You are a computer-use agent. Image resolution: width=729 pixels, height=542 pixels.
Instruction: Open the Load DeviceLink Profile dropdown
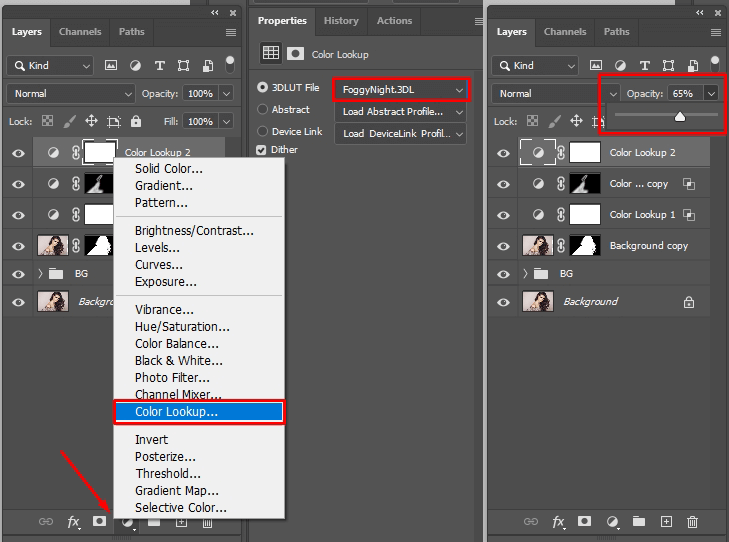click(400, 134)
